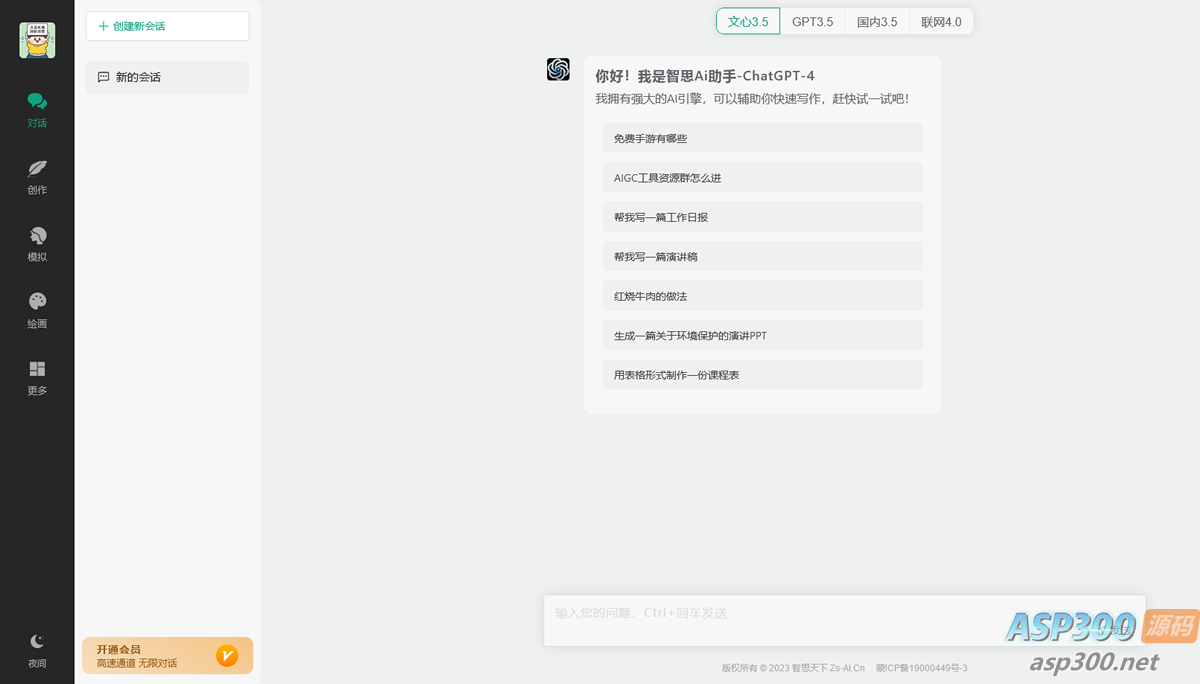Click the 版权所有 2023 智思天下 footer text
This screenshot has height=684, width=1200.
[793, 668]
